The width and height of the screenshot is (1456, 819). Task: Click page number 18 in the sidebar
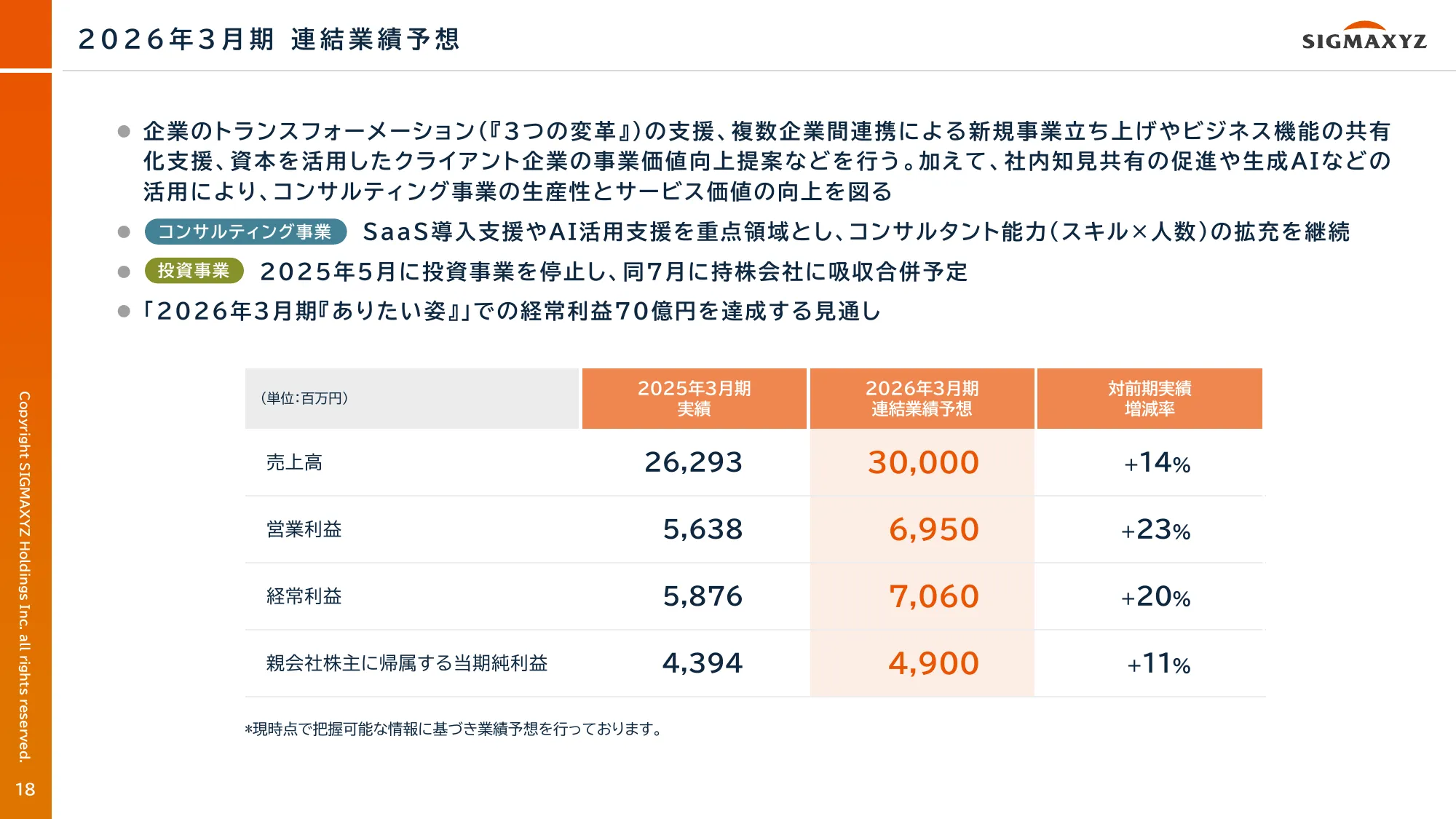pos(25,789)
